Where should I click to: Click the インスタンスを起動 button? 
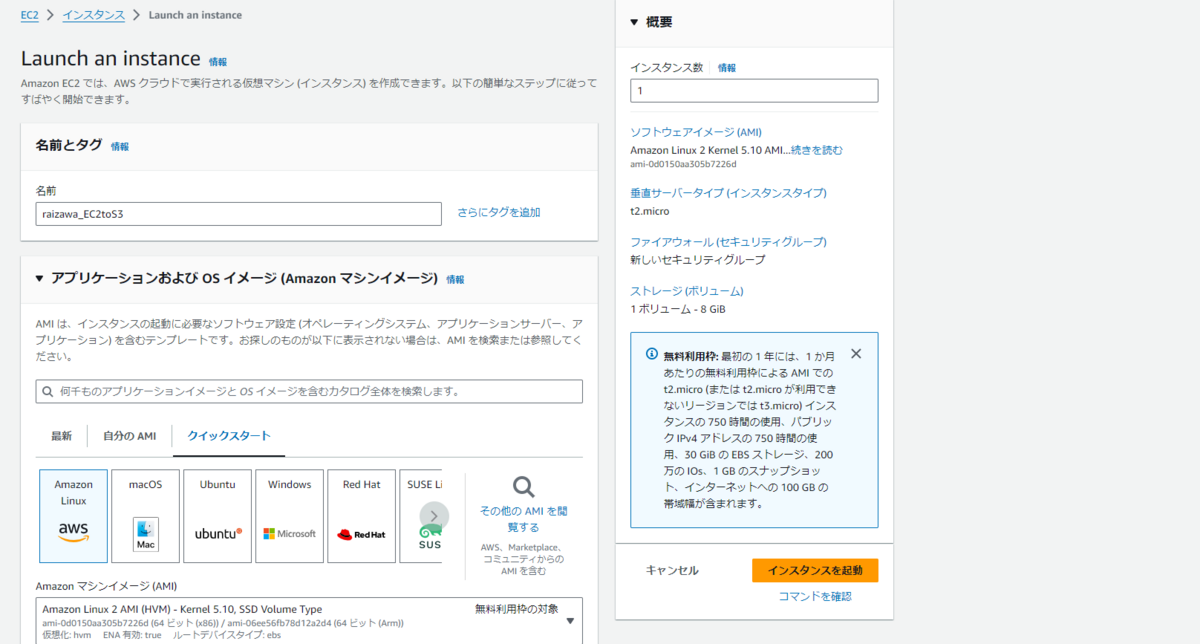[x=815, y=570]
